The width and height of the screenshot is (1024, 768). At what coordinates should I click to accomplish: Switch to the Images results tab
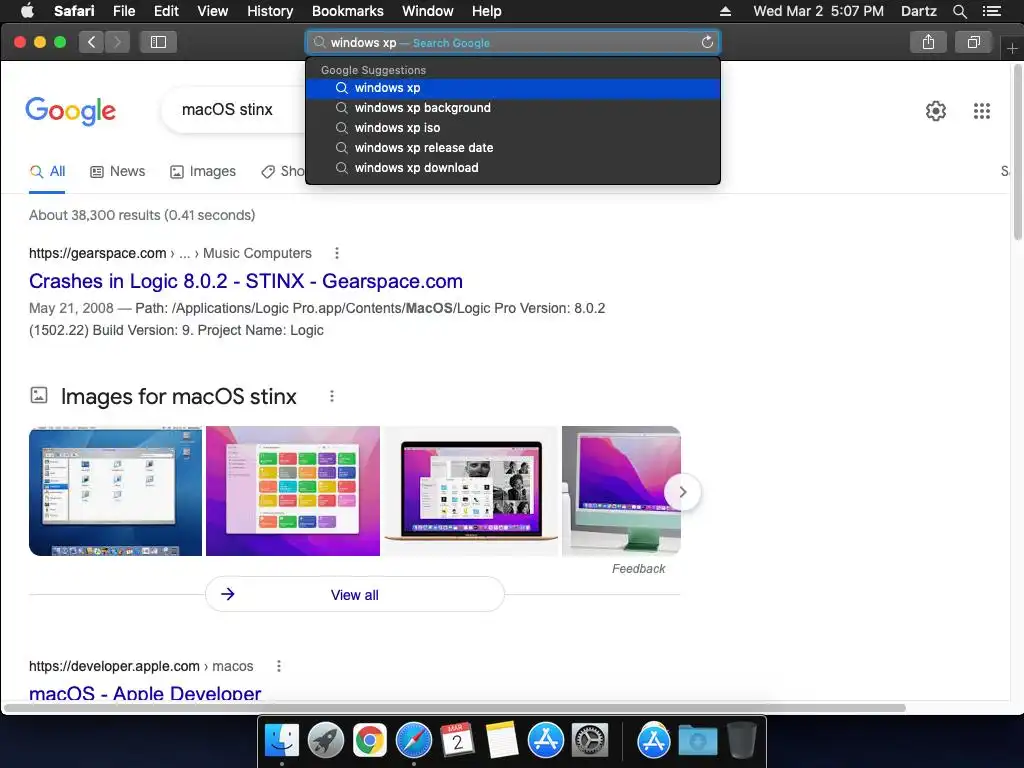point(203,172)
